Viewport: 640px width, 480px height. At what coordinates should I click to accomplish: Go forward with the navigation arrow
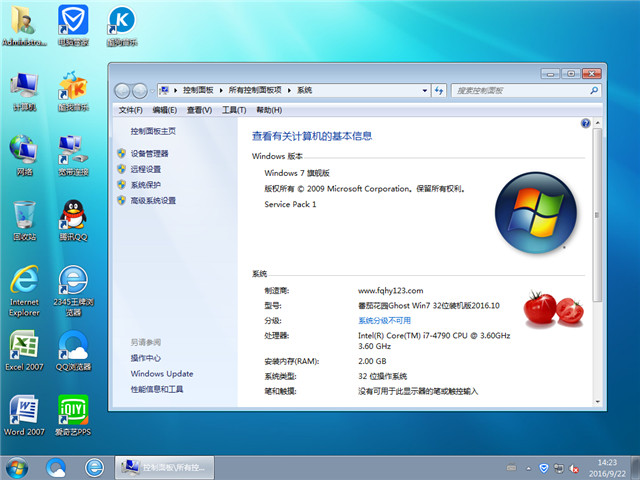[x=140, y=91]
